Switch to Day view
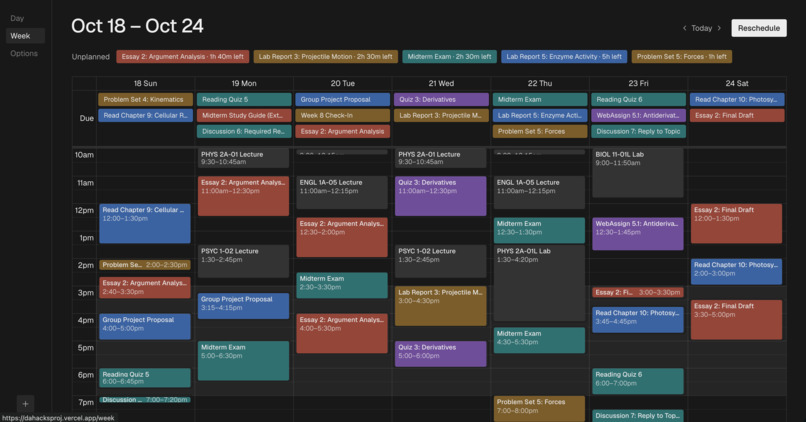Image resolution: width=806 pixels, height=422 pixels. 17,18
